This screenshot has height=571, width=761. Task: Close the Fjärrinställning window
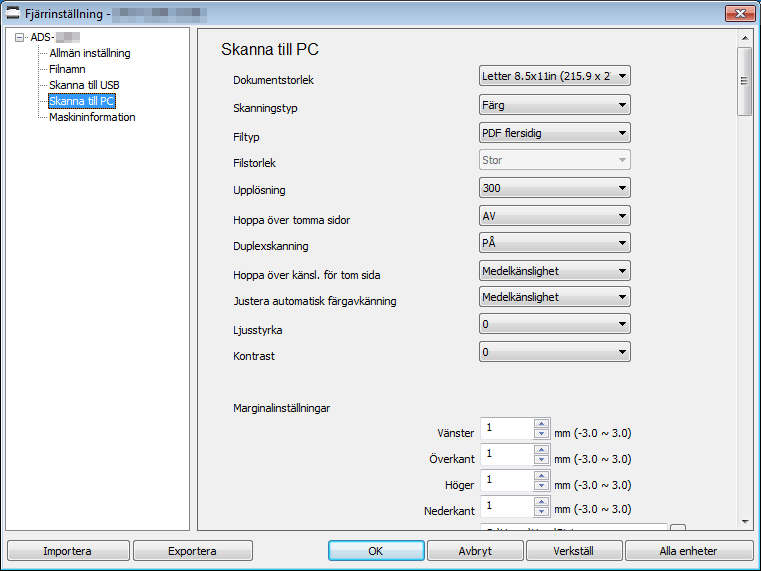[740, 13]
